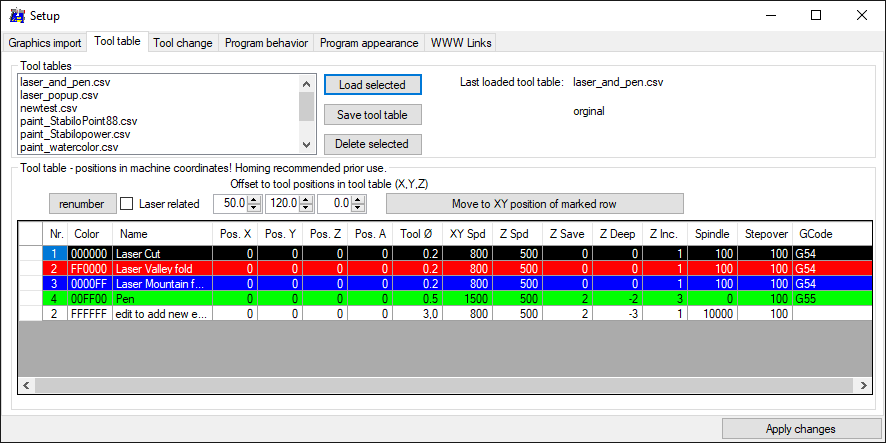Image resolution: width=886 pixels, height=443 pixels.
Task: Click tool tables list down arrow
Action: tap(306, 145)
